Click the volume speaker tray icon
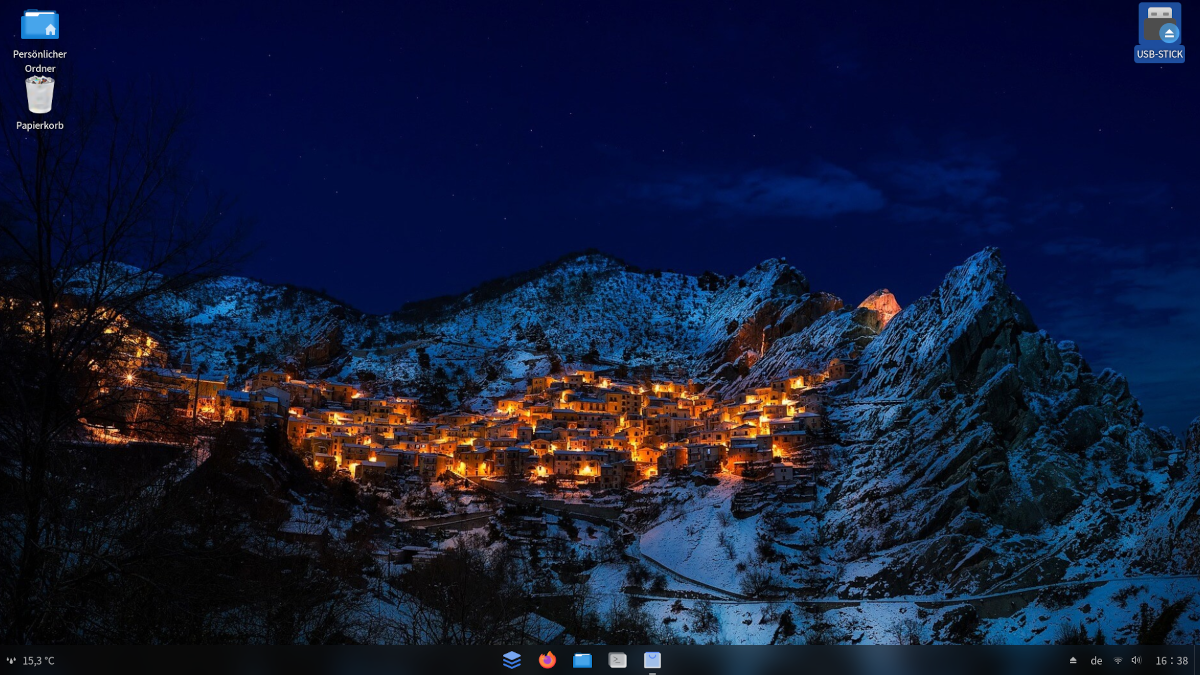Image resolution: width=1200 pixels, height=675 pixels. [1136, 661]
